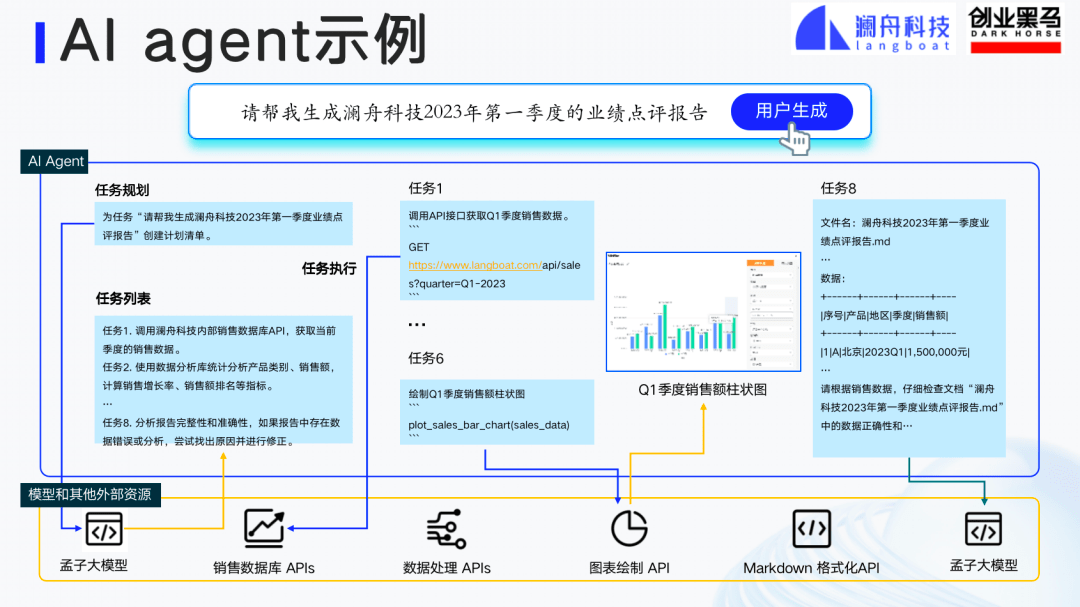Click the report request prompt text field

click(474, 112)
